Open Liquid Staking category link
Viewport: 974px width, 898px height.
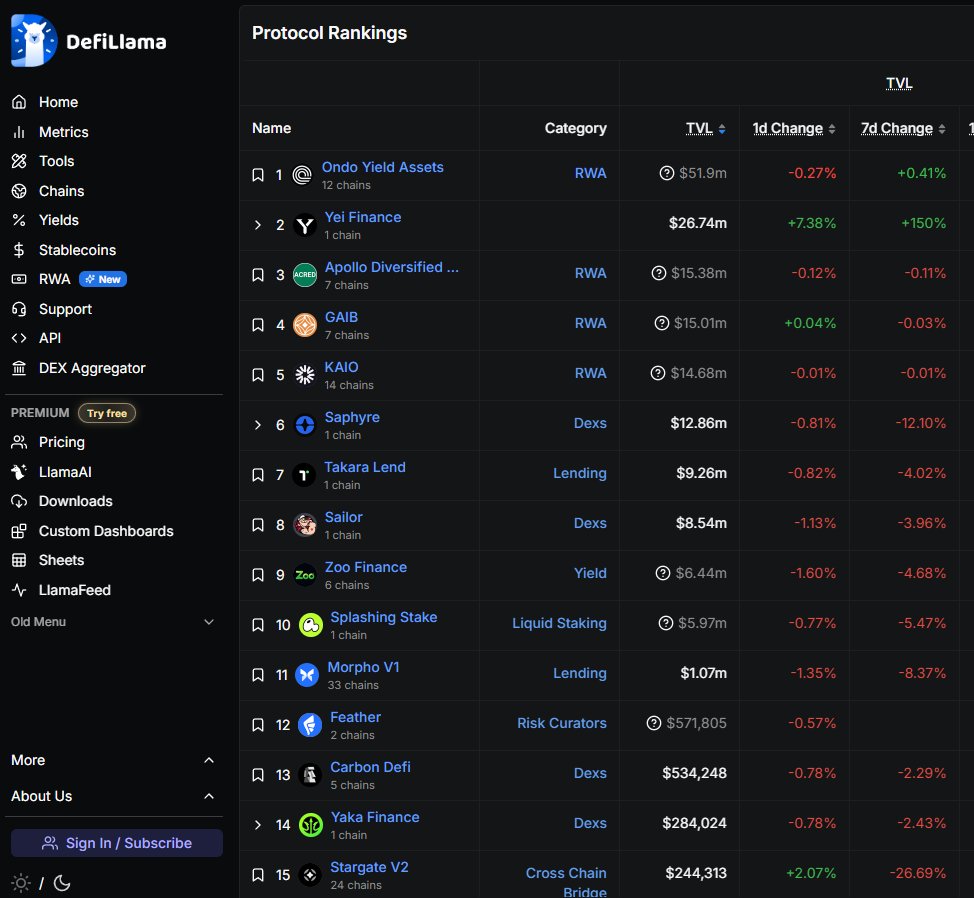point(559,623)
